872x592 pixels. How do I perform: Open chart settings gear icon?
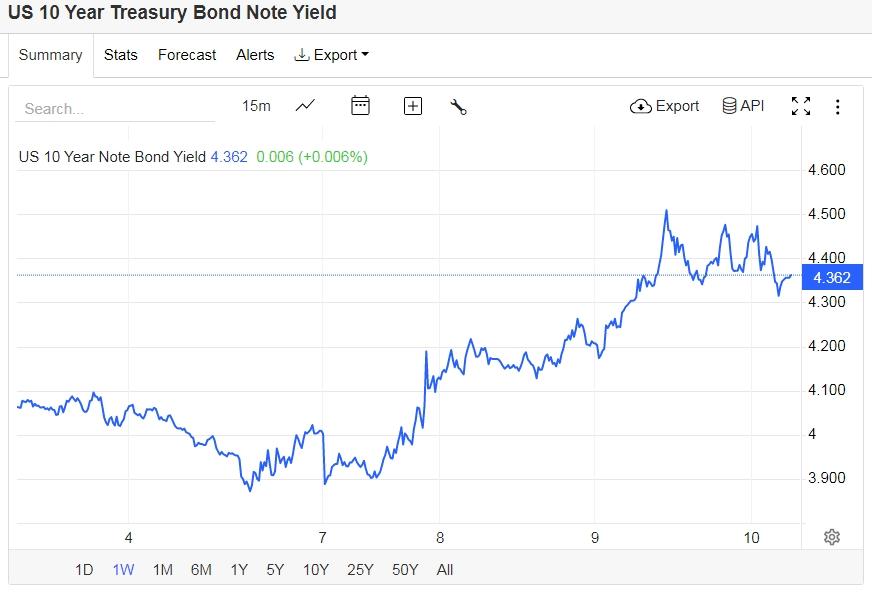(x=831, y=537)
